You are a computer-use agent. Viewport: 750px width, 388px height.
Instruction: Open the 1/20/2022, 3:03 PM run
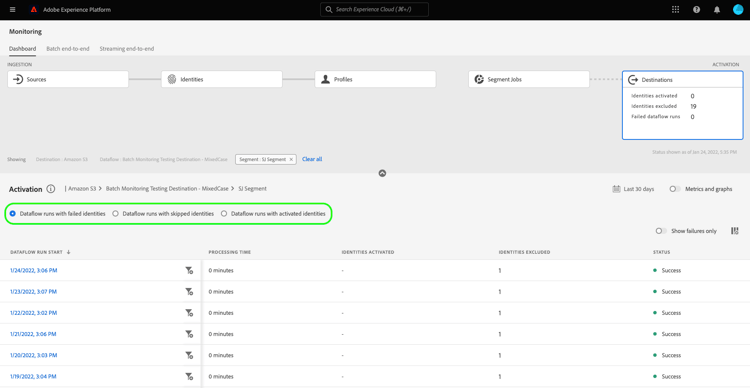click(x=33, y=355)
